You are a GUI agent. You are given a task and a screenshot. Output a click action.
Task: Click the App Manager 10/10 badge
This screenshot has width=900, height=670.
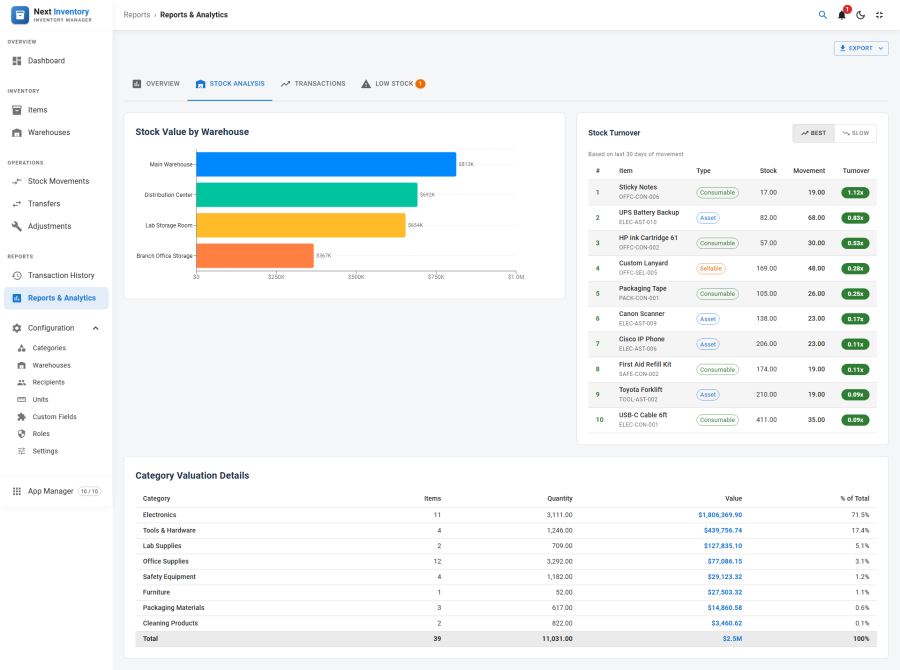tap(90, 491)
